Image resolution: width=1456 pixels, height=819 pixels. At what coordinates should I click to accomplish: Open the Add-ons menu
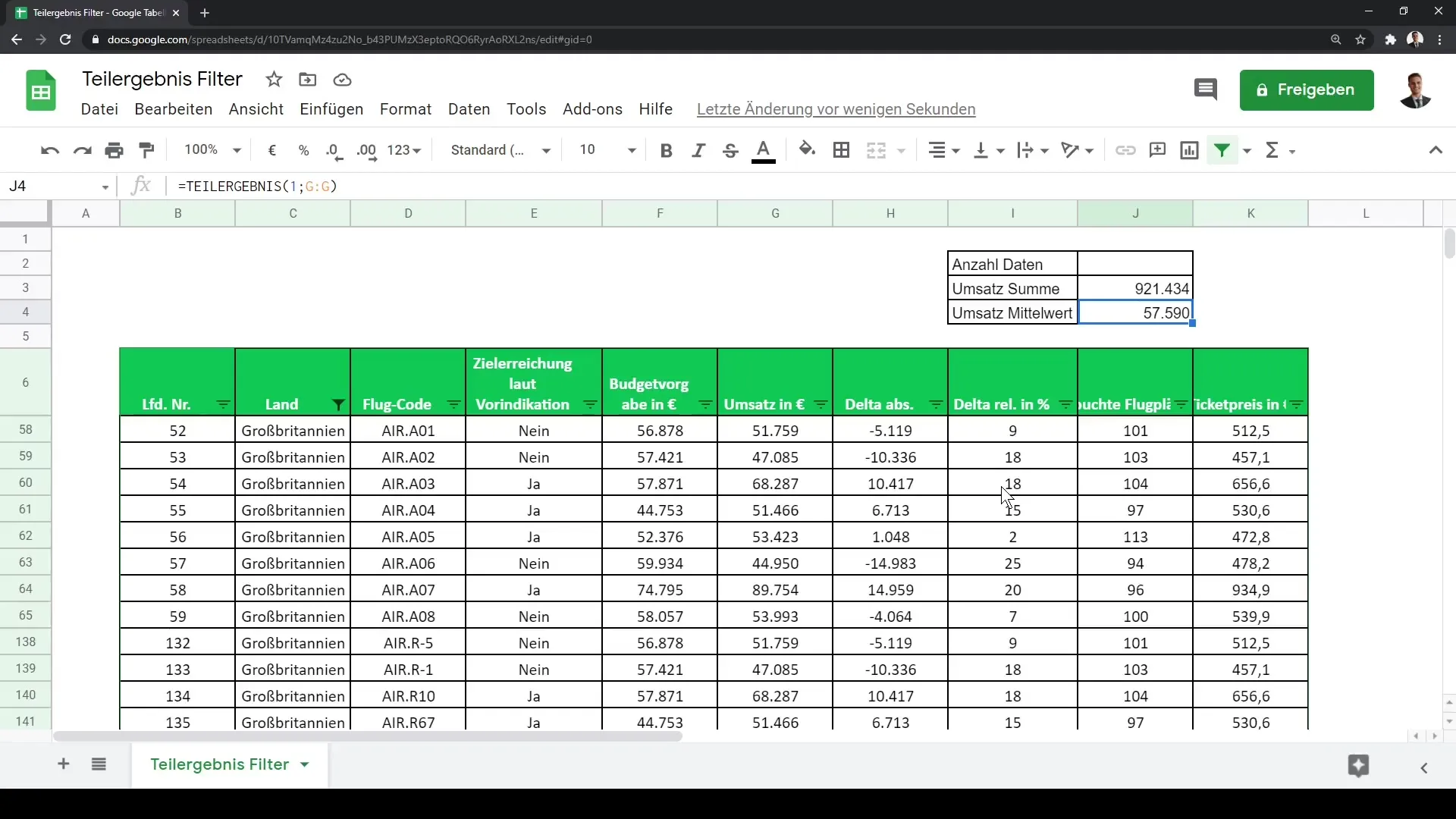[x=592, y=109]
